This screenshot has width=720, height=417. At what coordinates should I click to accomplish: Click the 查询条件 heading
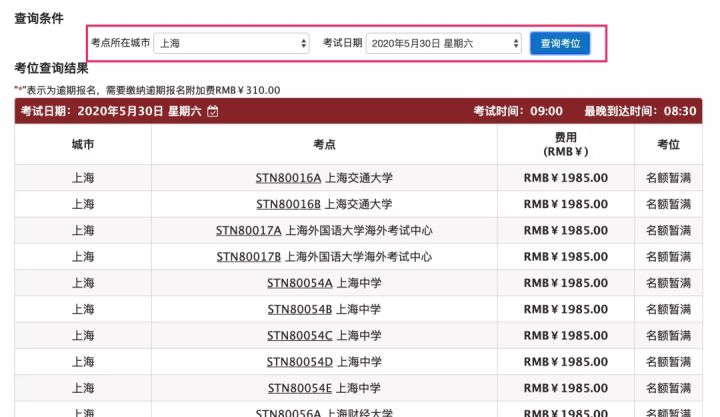pyautogui.click(x=39, y=18)
